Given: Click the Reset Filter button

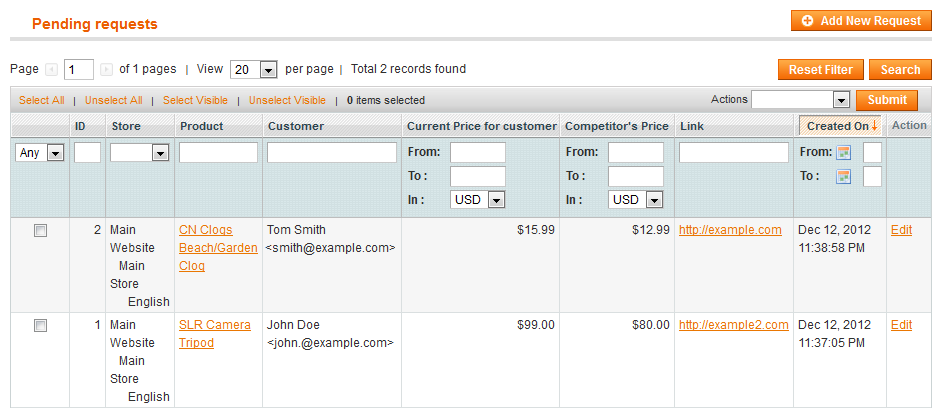Looking at the screenshot, I should point(821,70).
